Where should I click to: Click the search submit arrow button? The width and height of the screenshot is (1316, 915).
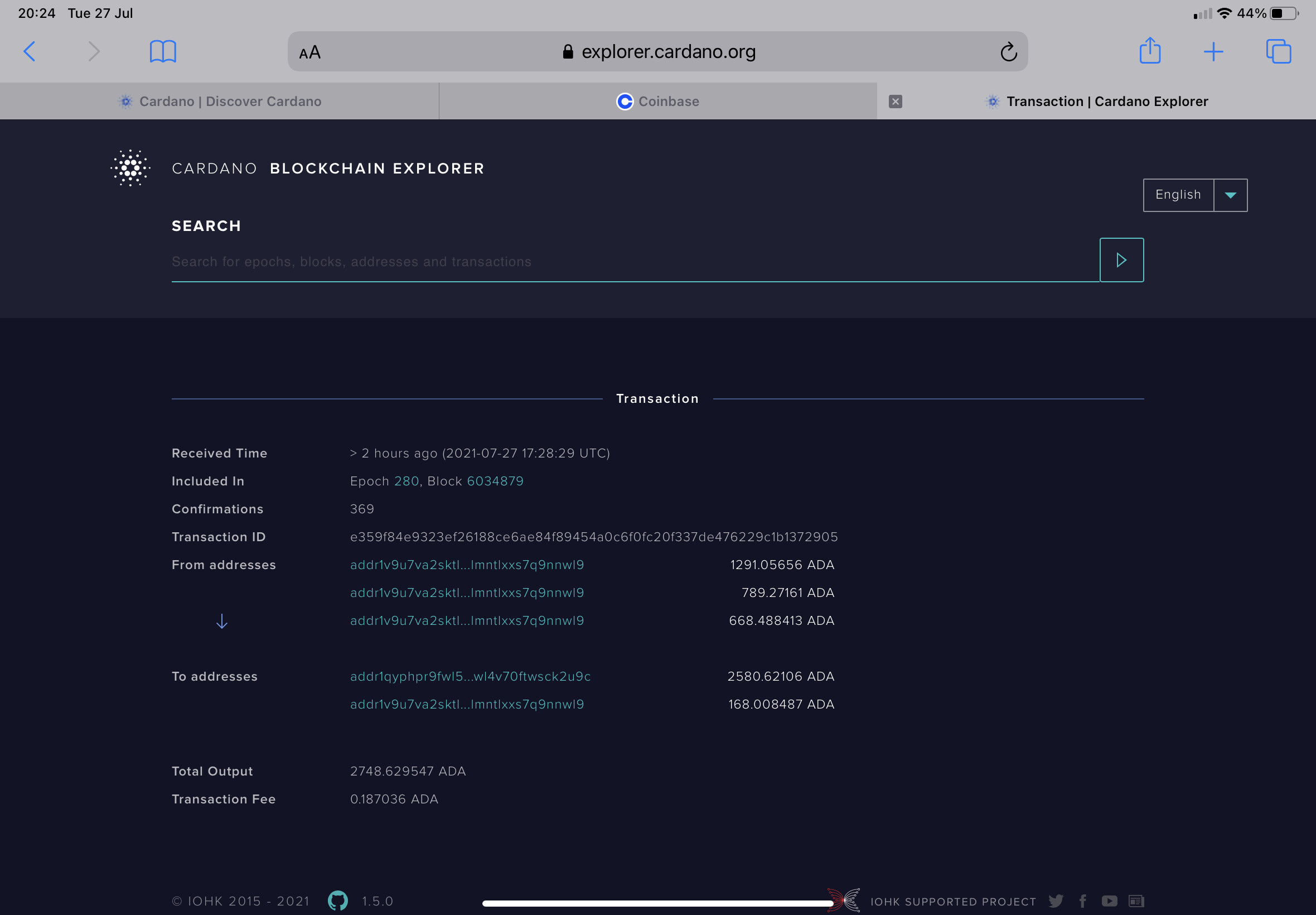(1121, 261)
